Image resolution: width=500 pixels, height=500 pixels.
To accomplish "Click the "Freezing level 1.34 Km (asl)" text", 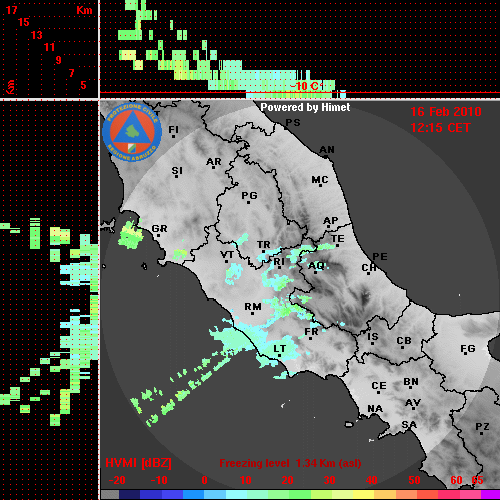I will click(x=290, y=463).
